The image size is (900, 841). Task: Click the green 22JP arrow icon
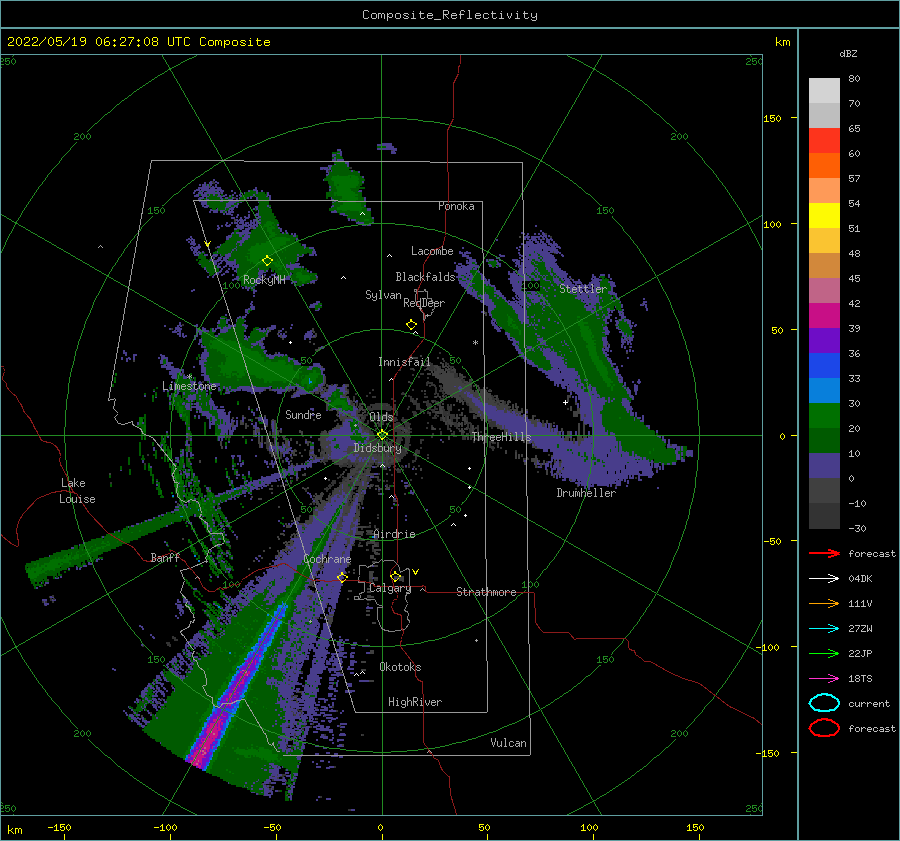tap(824, 653)
